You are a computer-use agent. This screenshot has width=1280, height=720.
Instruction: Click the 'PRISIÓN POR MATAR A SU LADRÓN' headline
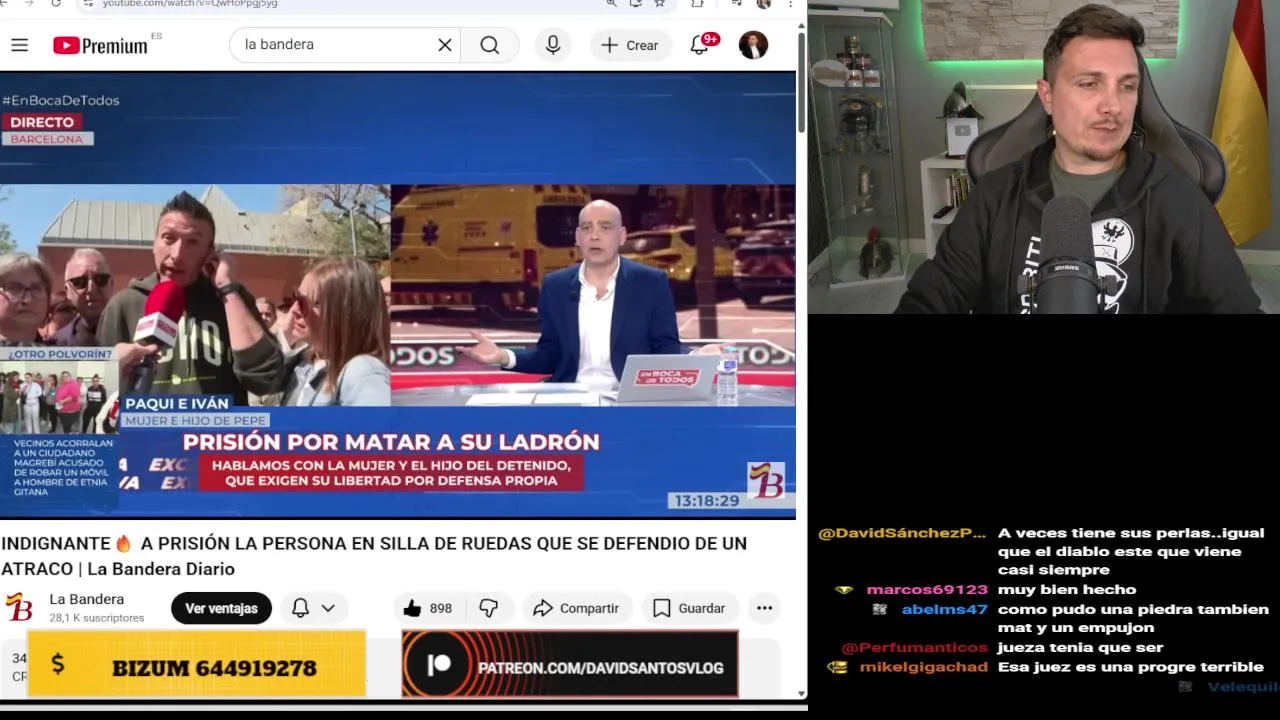point(391,441)
